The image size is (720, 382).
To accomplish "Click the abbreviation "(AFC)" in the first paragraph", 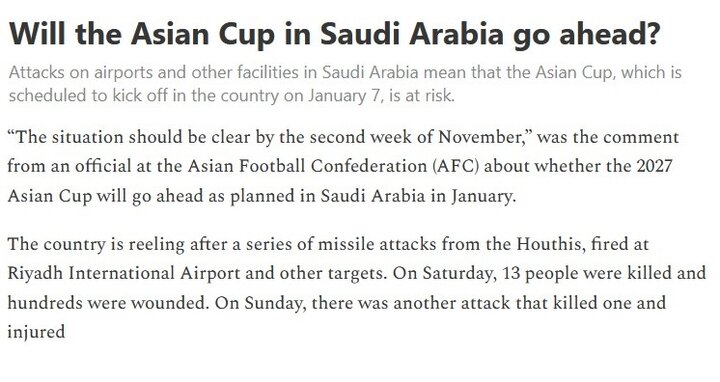I will 456,166.
